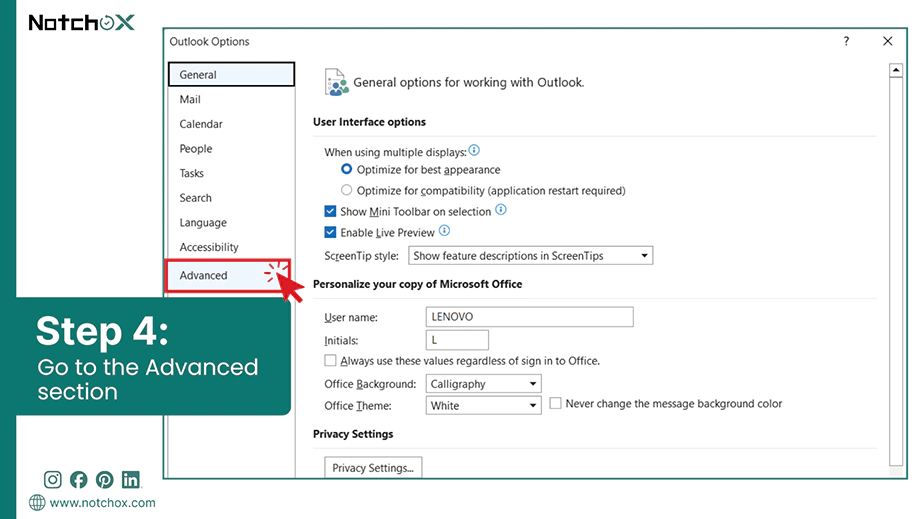The height and width of the screenshot is (519, 922).
Task: Click the NotchoX logo
Action: click(x=82, y=23)
